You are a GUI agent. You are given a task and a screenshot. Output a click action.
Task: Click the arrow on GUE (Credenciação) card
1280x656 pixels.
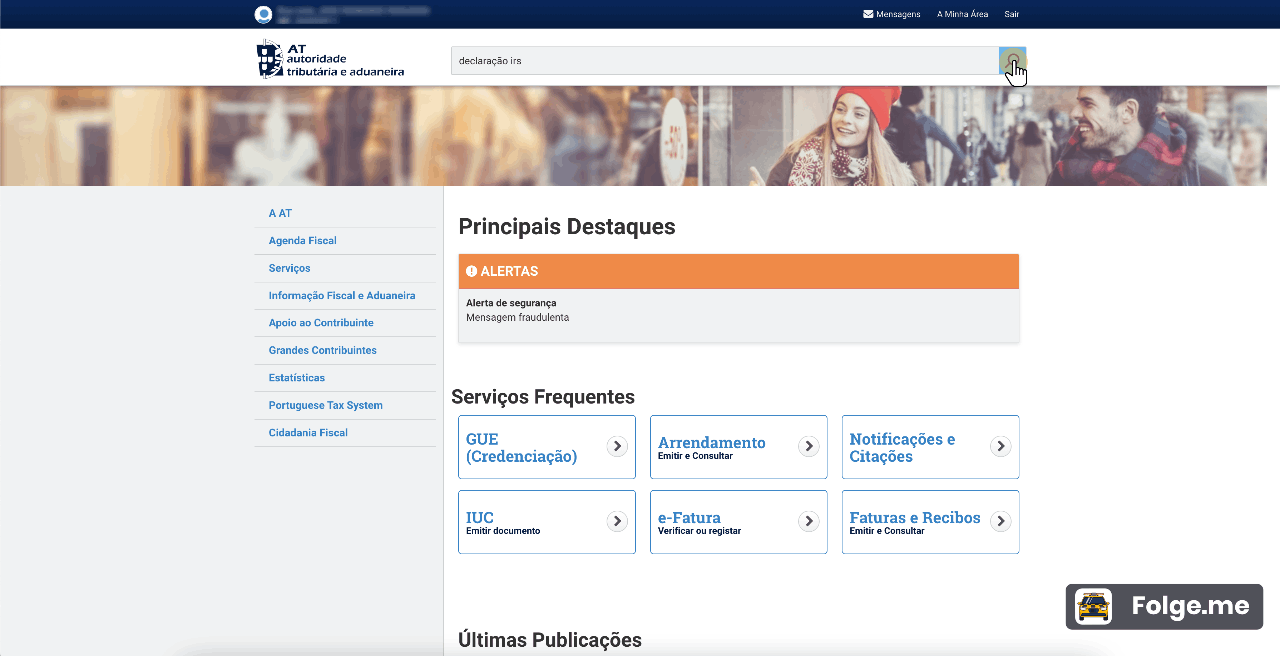click(617, 446)
